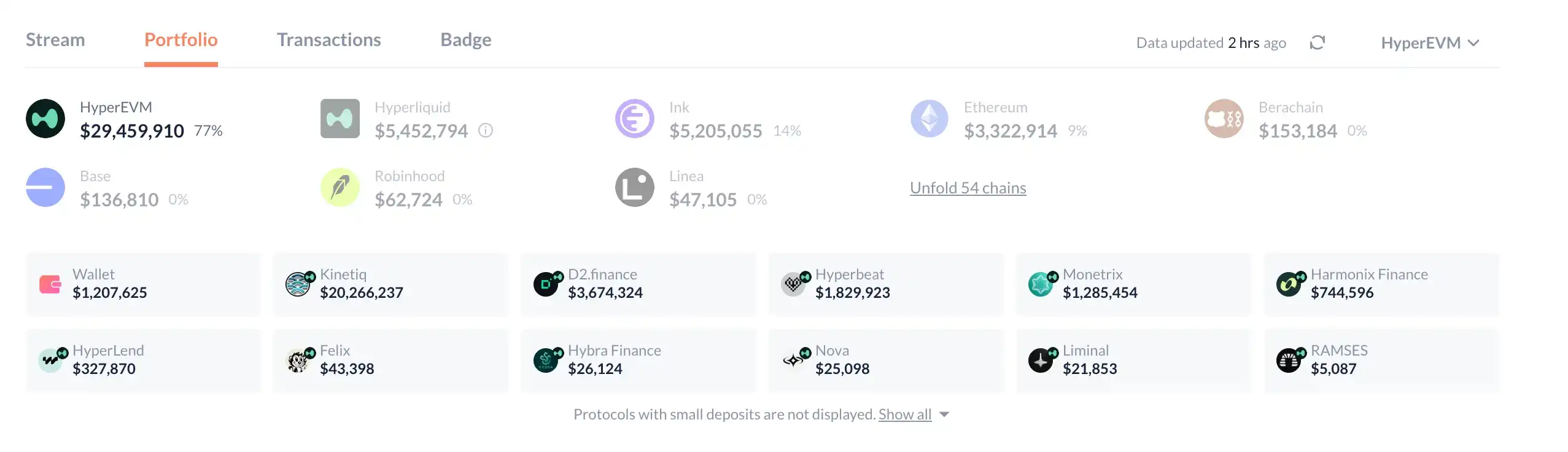Screen dimensions: 1568x452
Task: Open the HyperEVM chain dropdown
Action: coord(1430,43)
